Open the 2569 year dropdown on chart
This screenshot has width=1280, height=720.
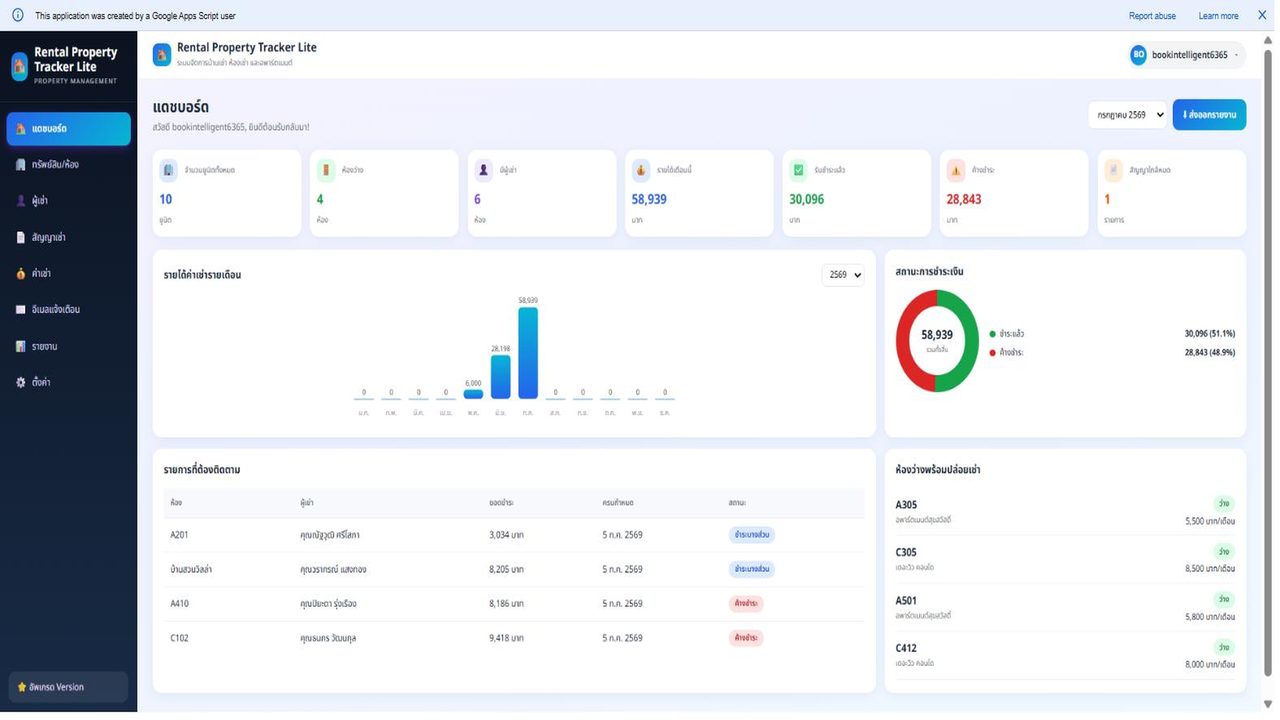843,275
